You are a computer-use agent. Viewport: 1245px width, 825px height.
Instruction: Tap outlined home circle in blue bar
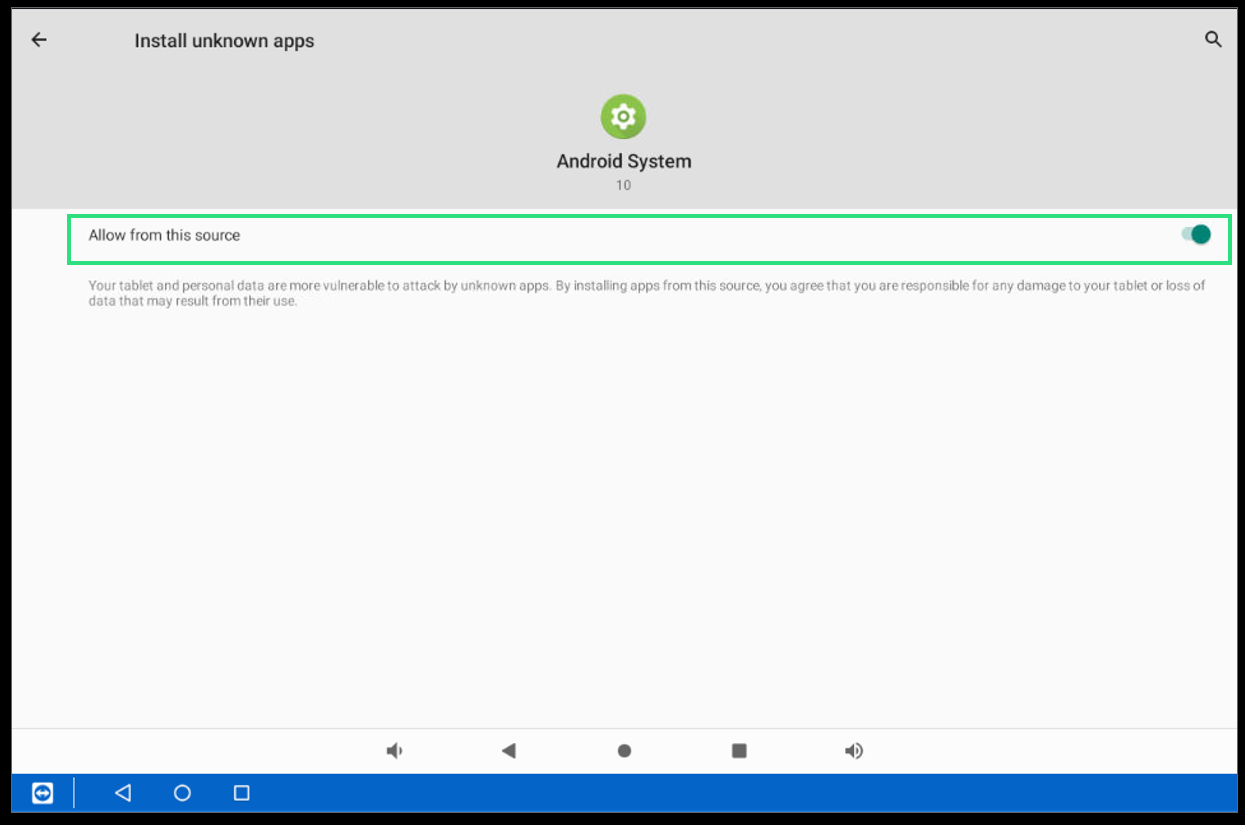(x=182, y=793)
